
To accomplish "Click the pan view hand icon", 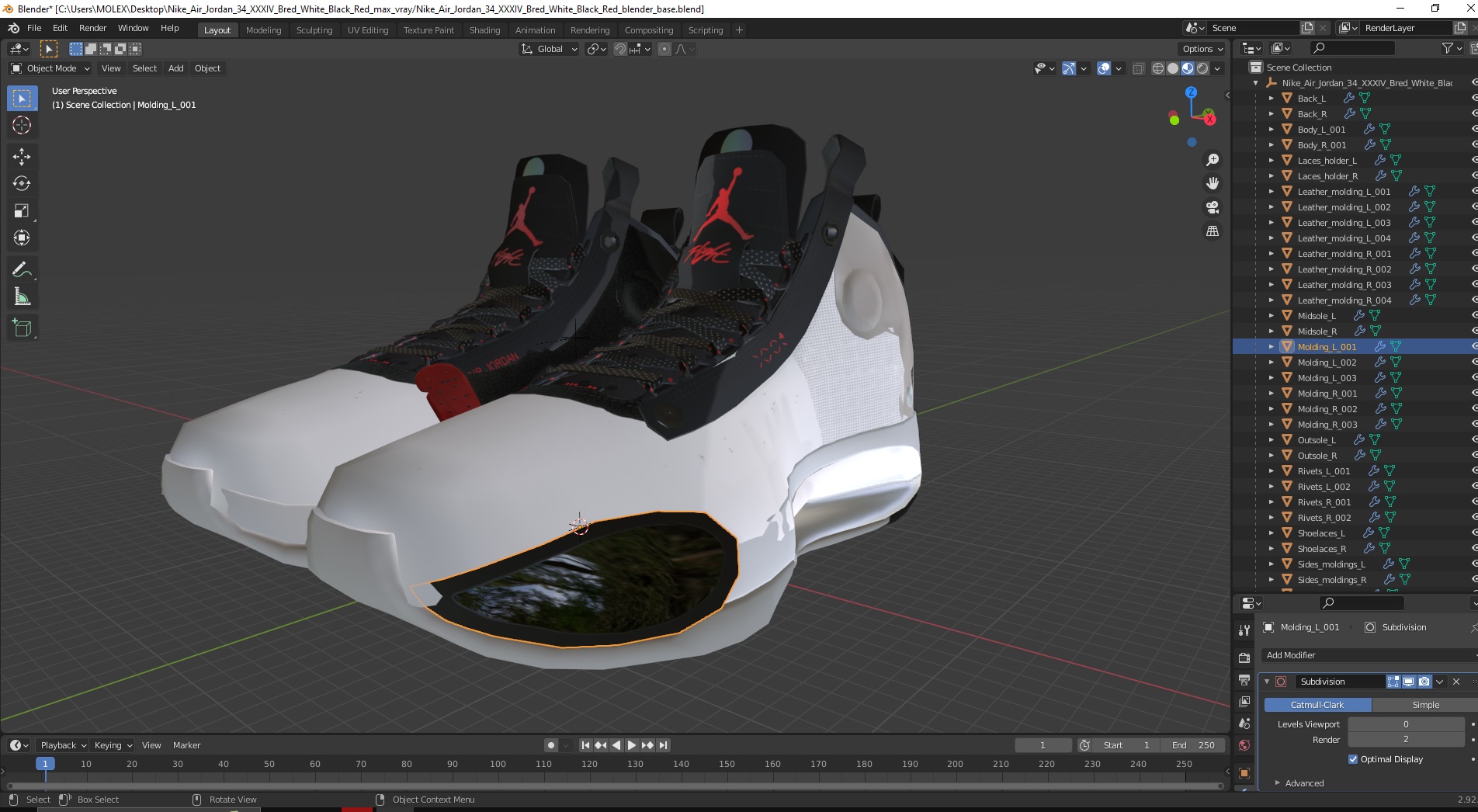I will point(1213,183).
